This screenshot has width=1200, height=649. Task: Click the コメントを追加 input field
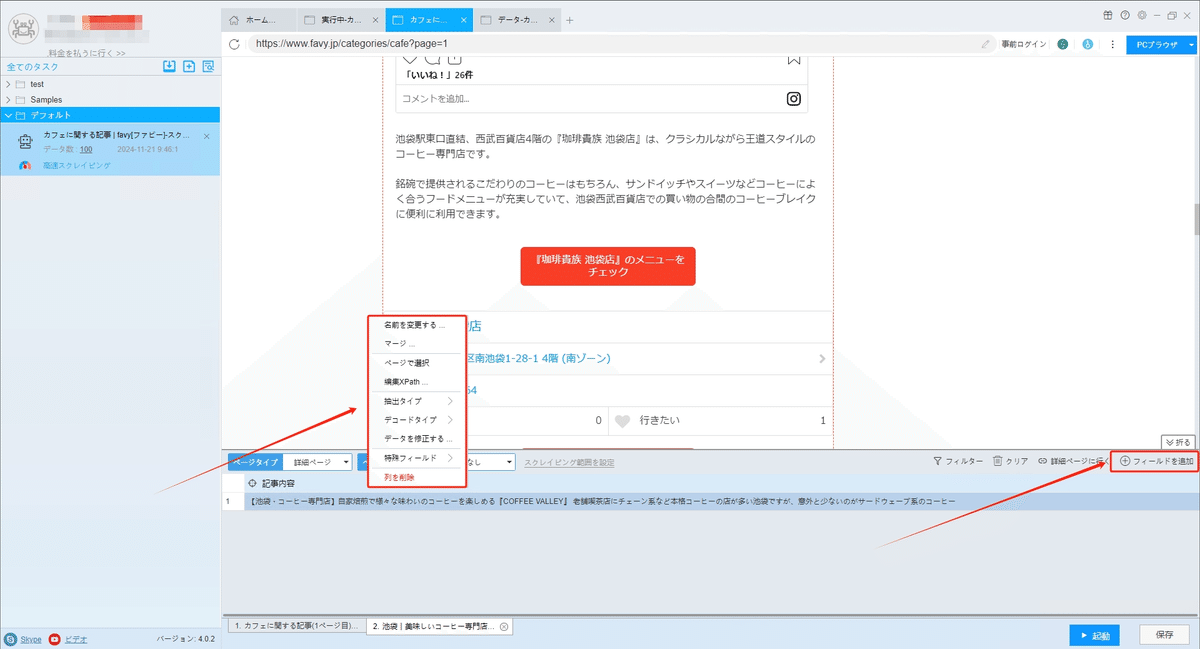coord(590,98)
